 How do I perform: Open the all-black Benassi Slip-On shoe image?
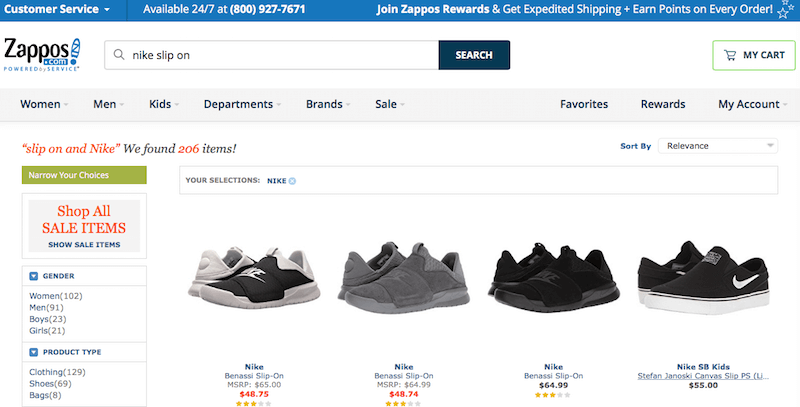[x=554, y=278]
